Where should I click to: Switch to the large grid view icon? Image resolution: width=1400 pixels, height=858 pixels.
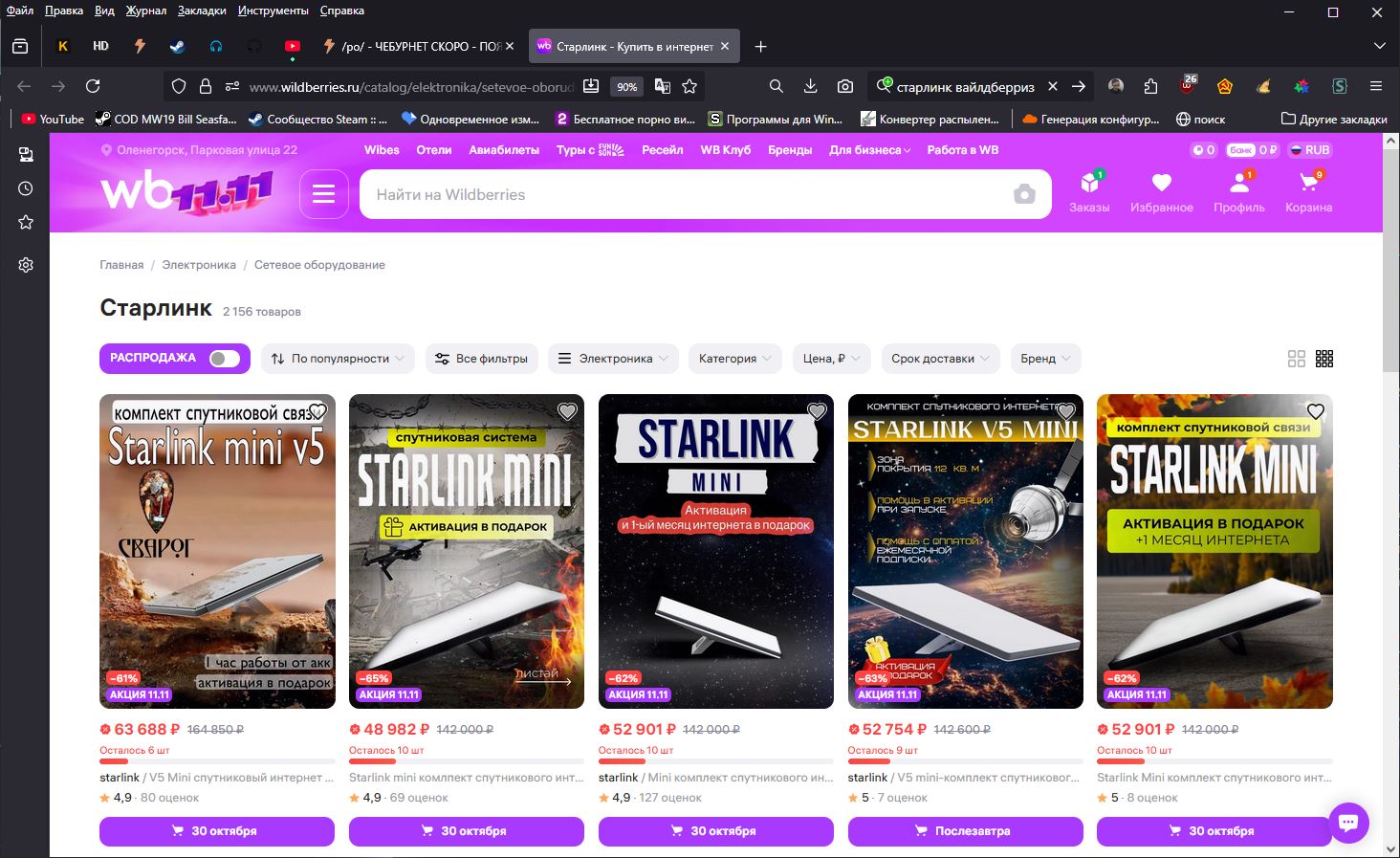pyautogui.click(x=1296, y=359)
